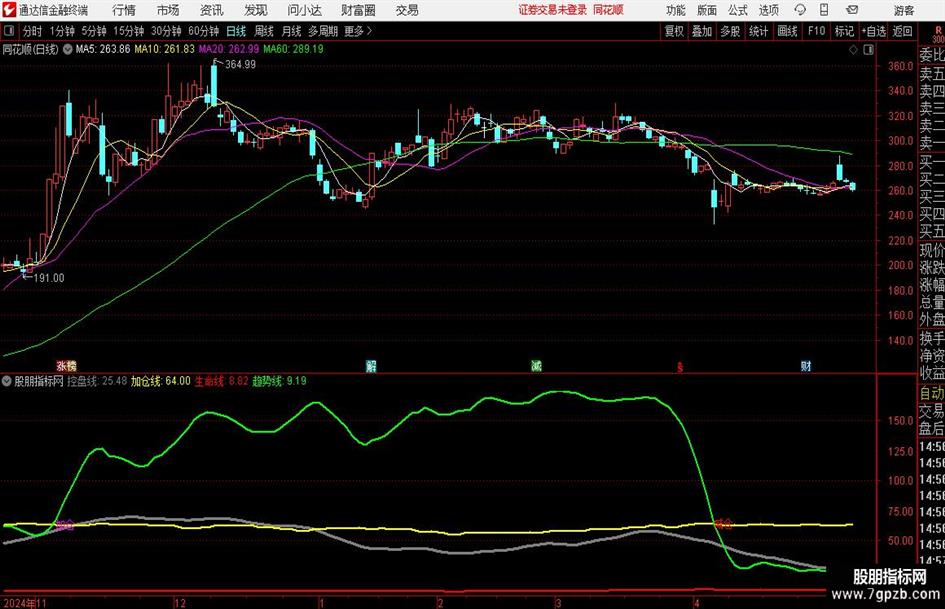
Task: Click the 加仓线 64.00 value label
Action: (161, 381)
